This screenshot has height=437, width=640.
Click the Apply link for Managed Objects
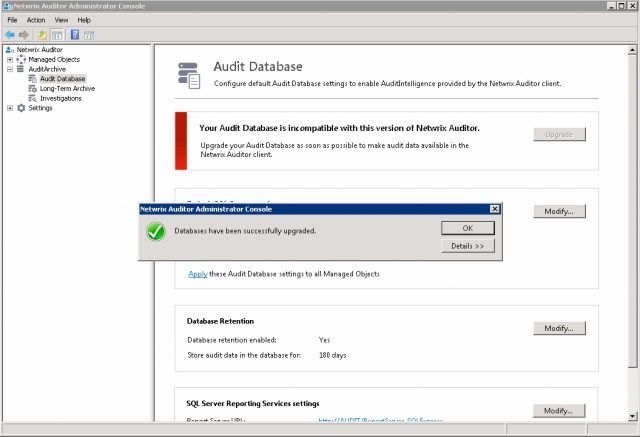pyautogui.click(x=198, y=274)
